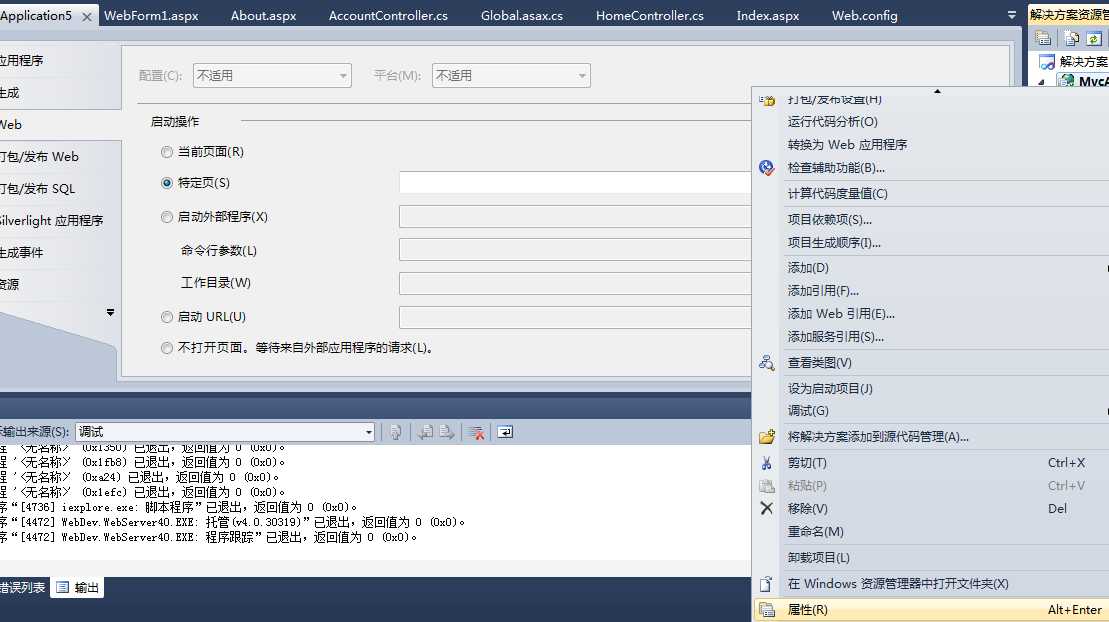Viewport: 1109px width, 622px height.
Task: Click the accessibility checker icon beside 检查辅助功能
Action: coord(767,168)
